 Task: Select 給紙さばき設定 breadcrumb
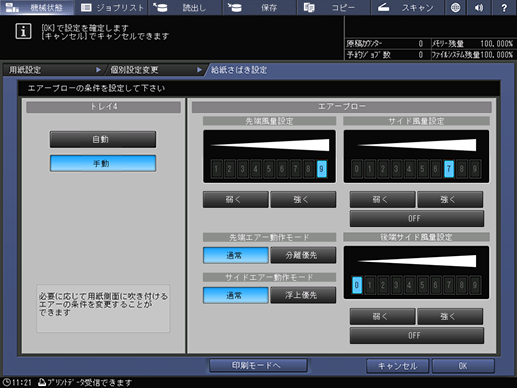pos(239,70)
